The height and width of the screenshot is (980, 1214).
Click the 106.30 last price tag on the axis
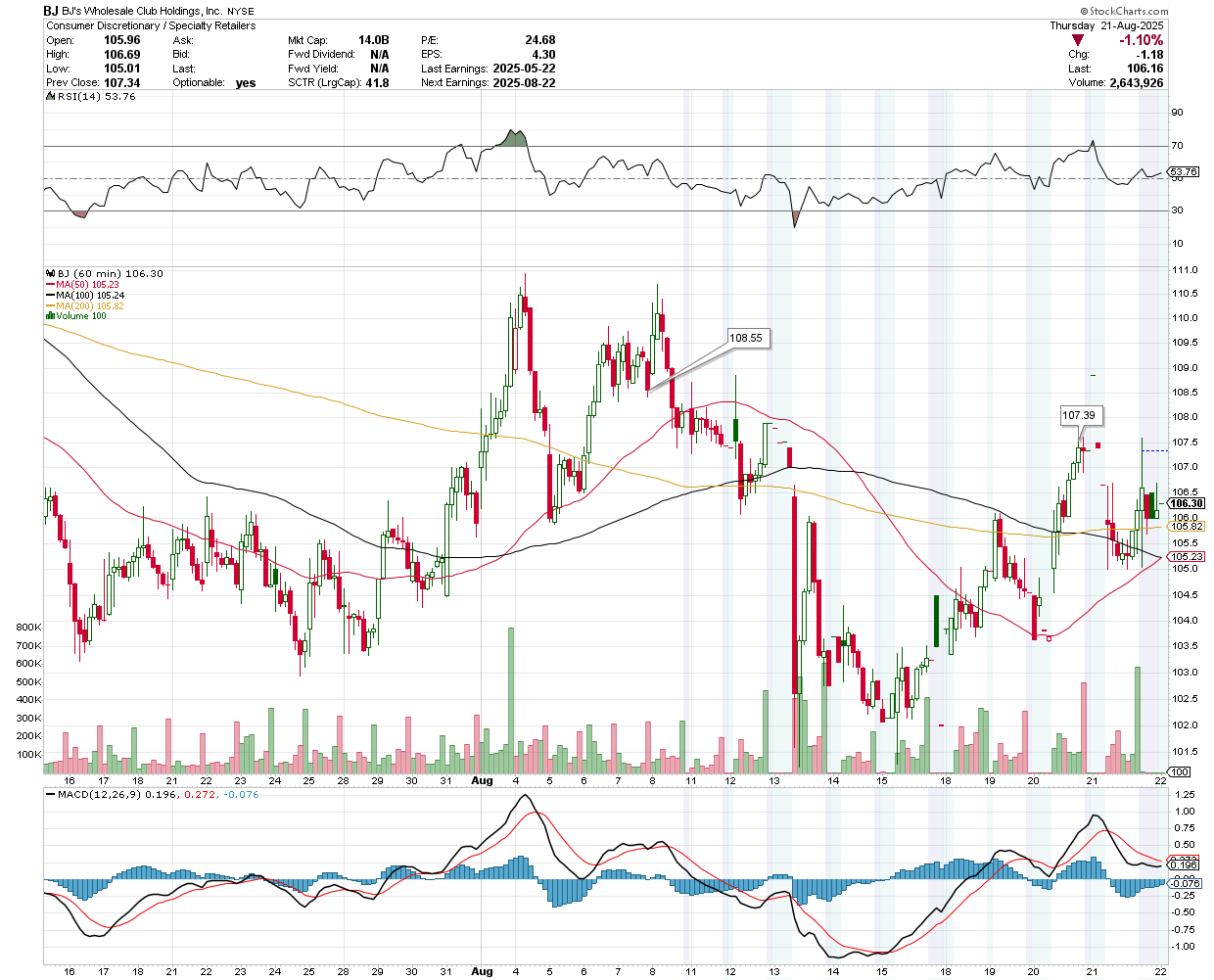click(1187, 503)
